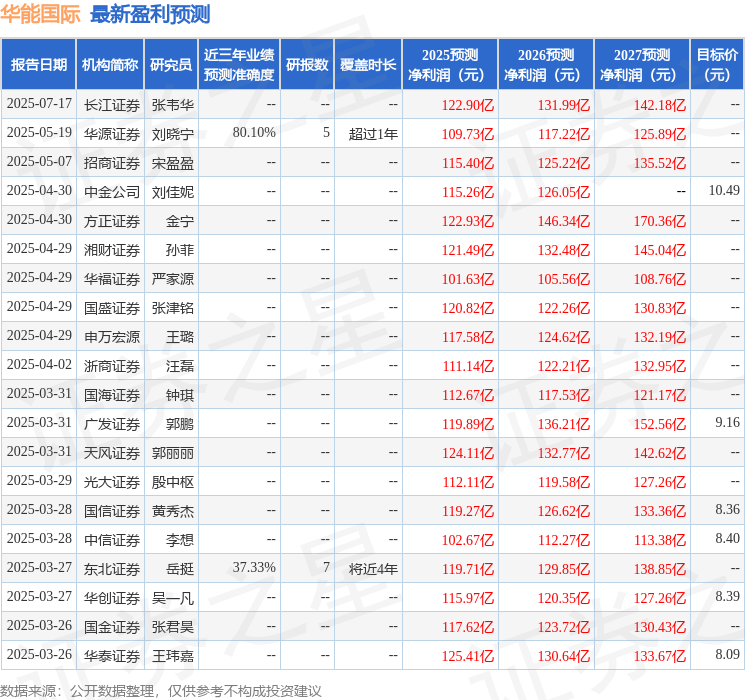Select 中金公司 target price 10.49
The height and width of the screenshot is (700, 745).
coord(724,191)
